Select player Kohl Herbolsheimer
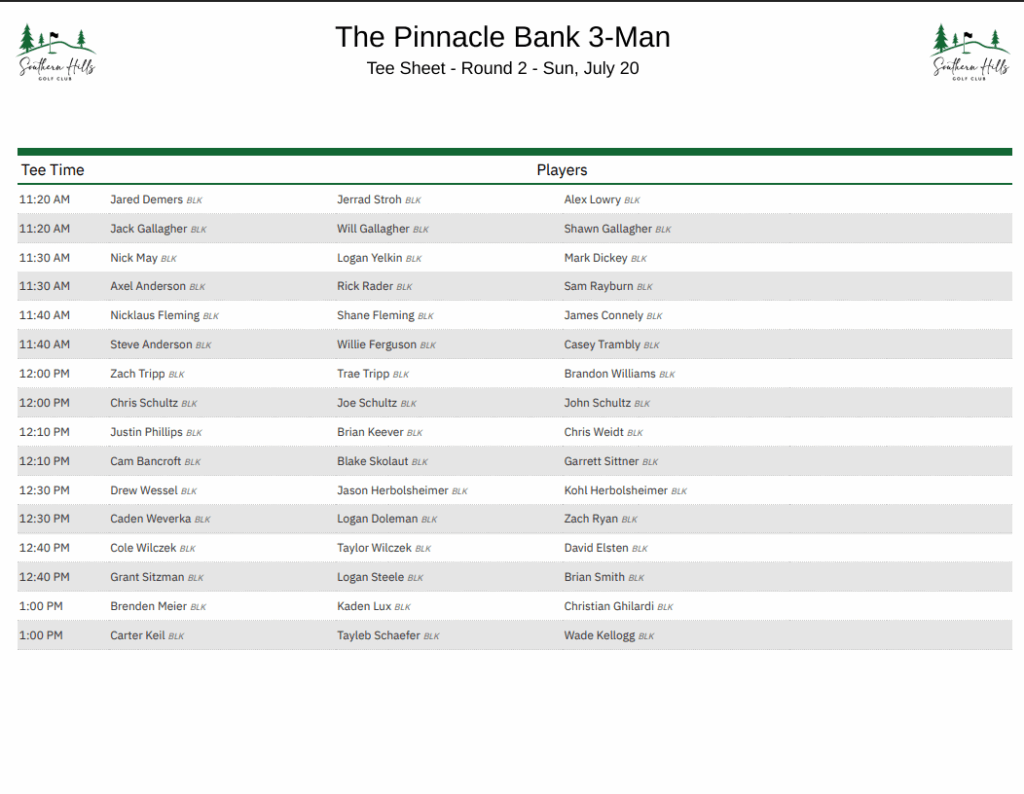This screenshot has height=794, width=1024. [x=616, y=490]
